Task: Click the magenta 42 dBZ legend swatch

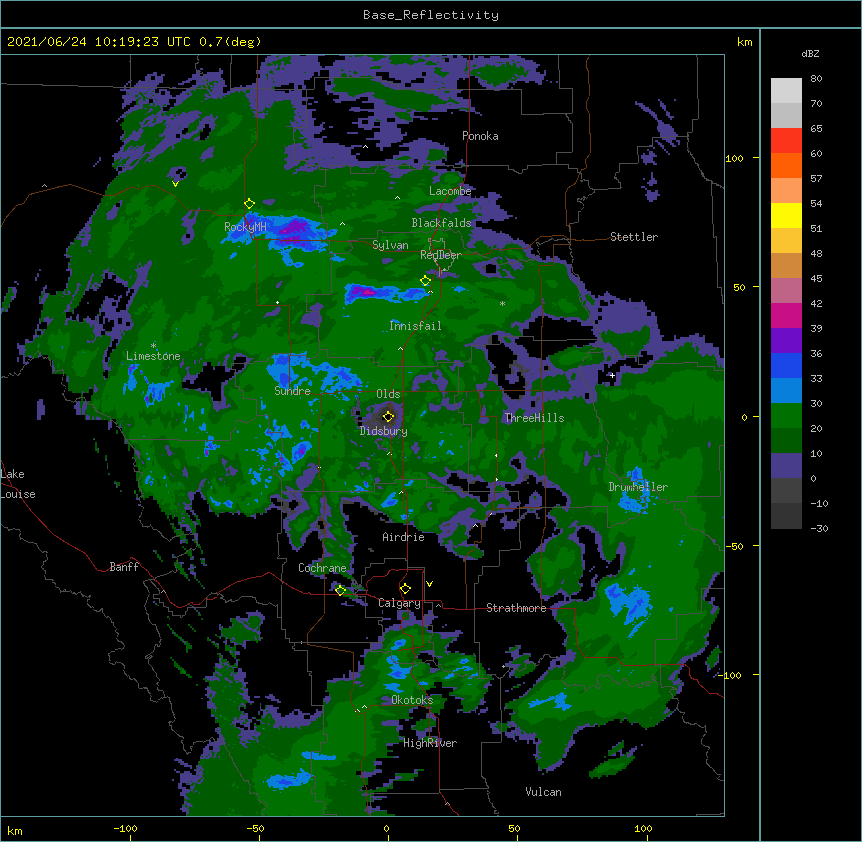Action: tap(786, 315)
